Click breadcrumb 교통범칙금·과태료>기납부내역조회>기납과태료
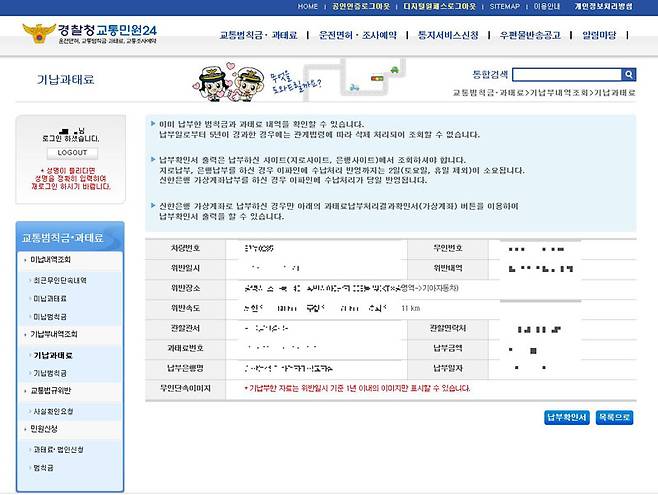The height and width of the screenshot is (495, 658). point(544,93)
